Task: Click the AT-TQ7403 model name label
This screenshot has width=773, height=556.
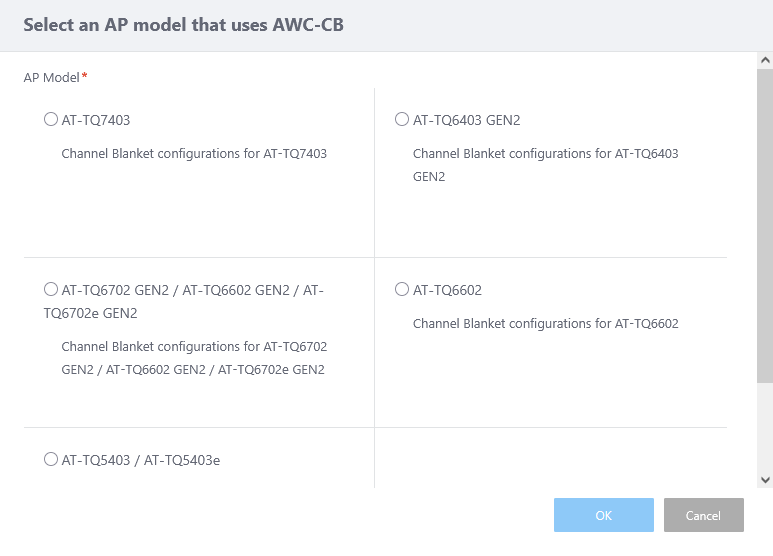Action: tap(96, 120)
